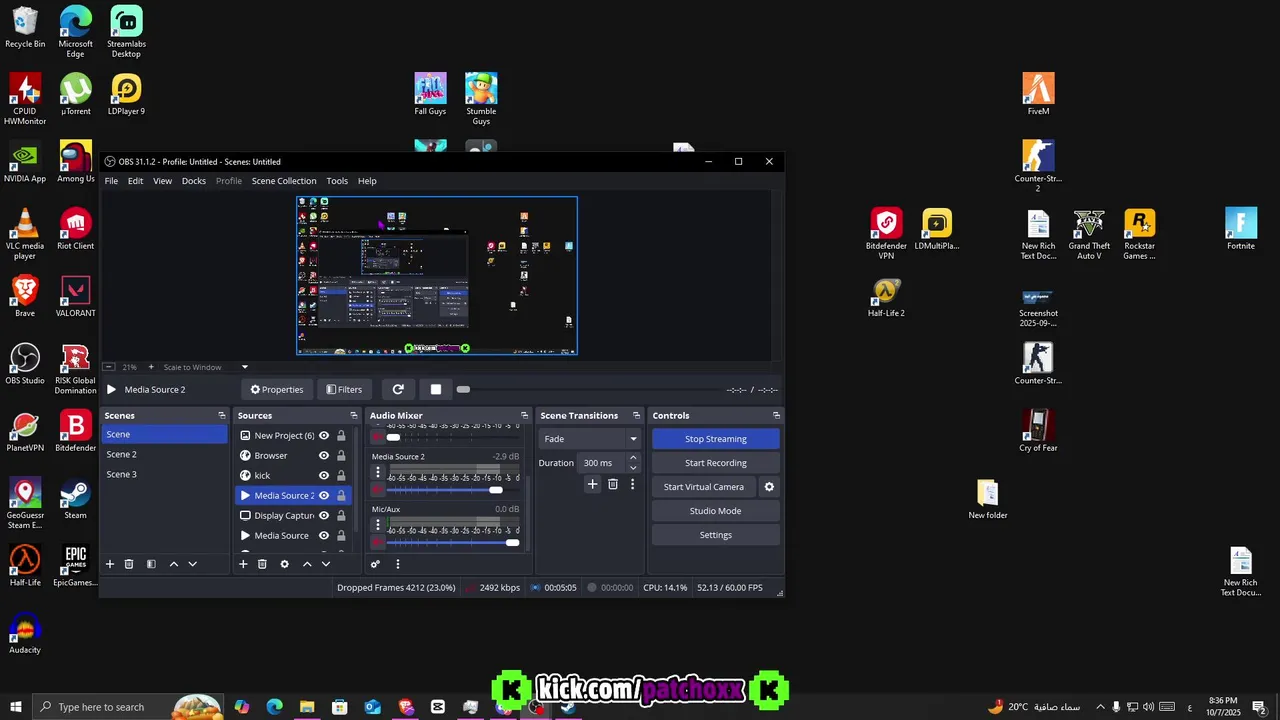Open the Tools menu

pos(337,181)
